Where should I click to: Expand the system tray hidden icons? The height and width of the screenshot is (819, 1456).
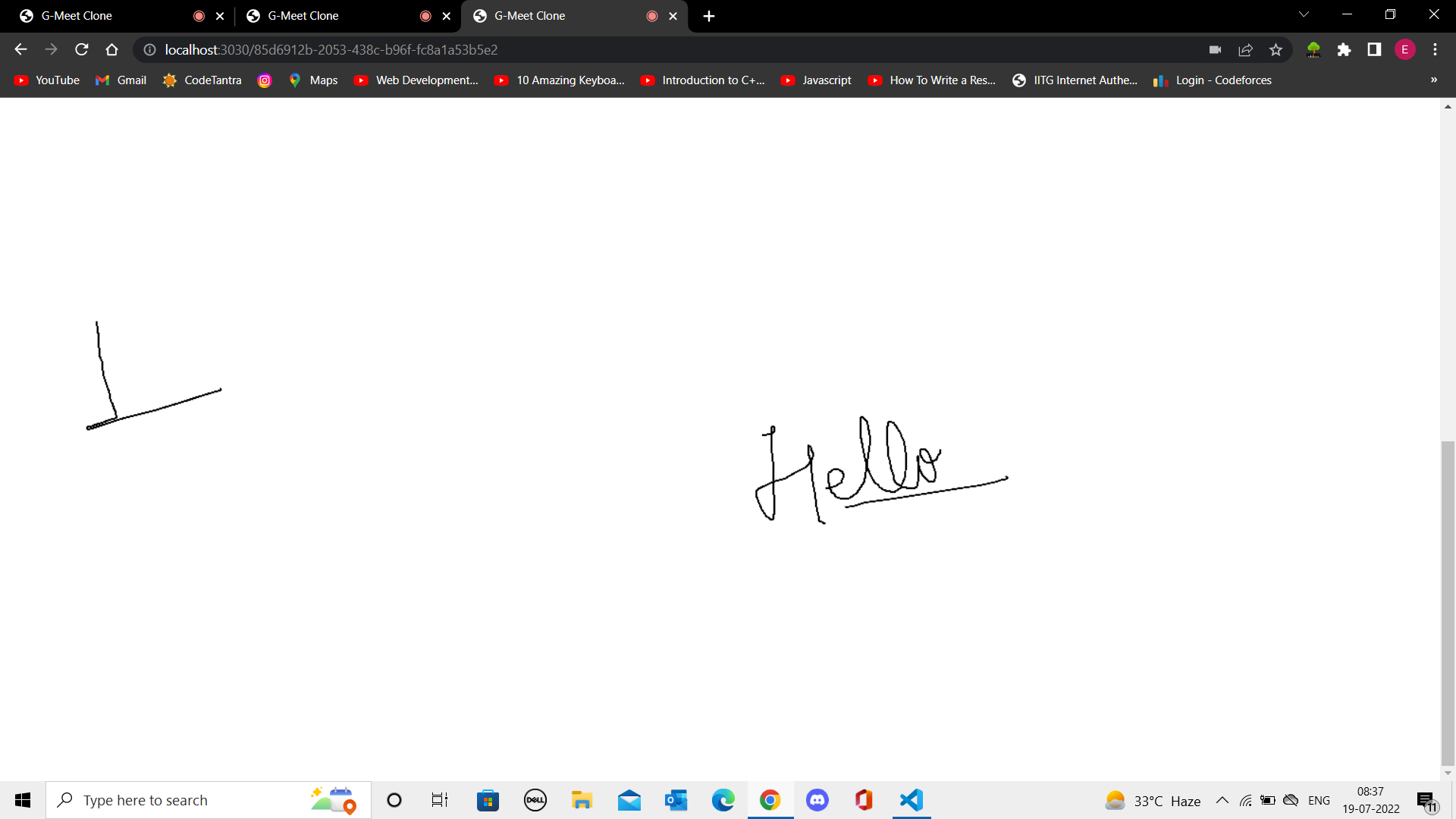(x=1222, y=801)
